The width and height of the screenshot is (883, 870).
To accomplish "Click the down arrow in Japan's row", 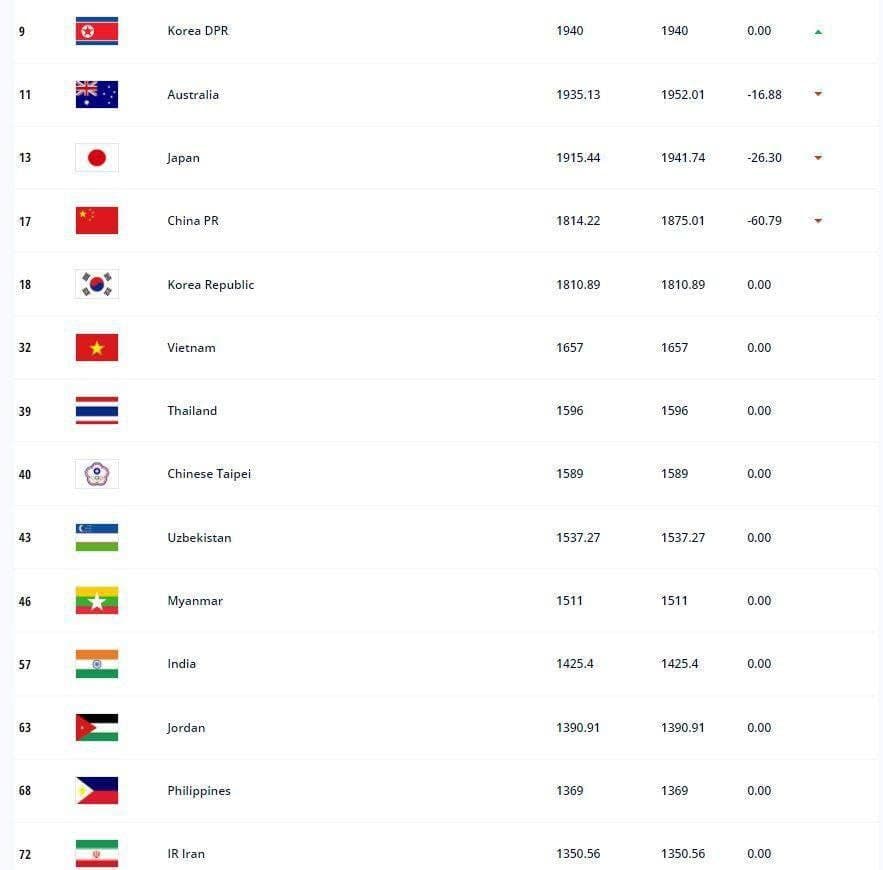I will (818, 158).
